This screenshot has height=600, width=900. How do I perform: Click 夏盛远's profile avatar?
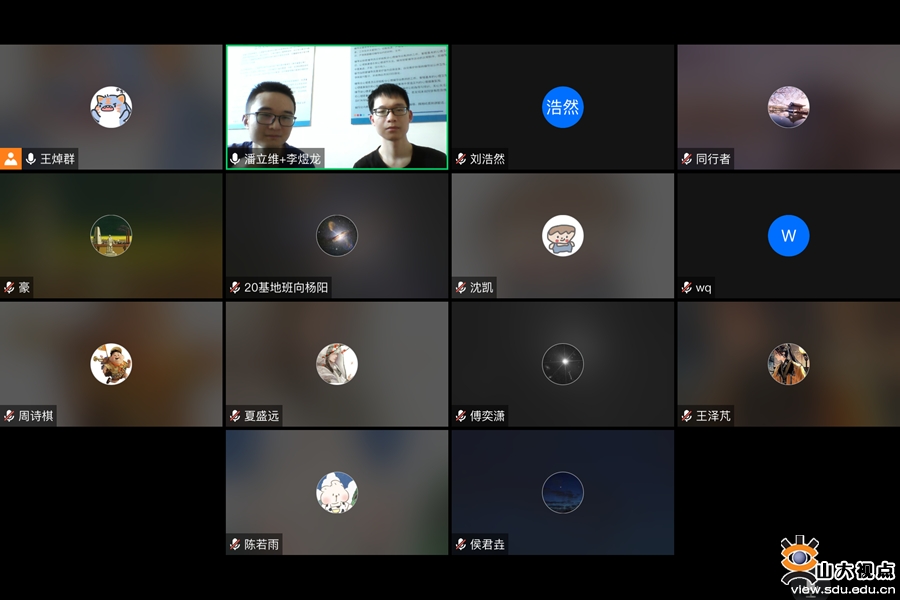(x=336, y=364)
